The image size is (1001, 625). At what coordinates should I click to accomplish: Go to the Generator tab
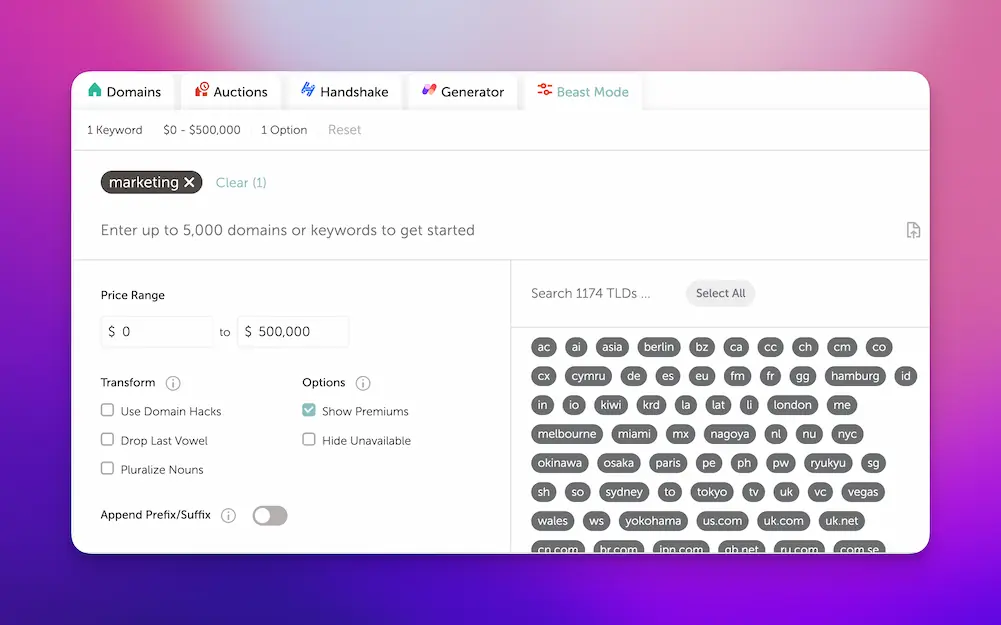(462, 92)
